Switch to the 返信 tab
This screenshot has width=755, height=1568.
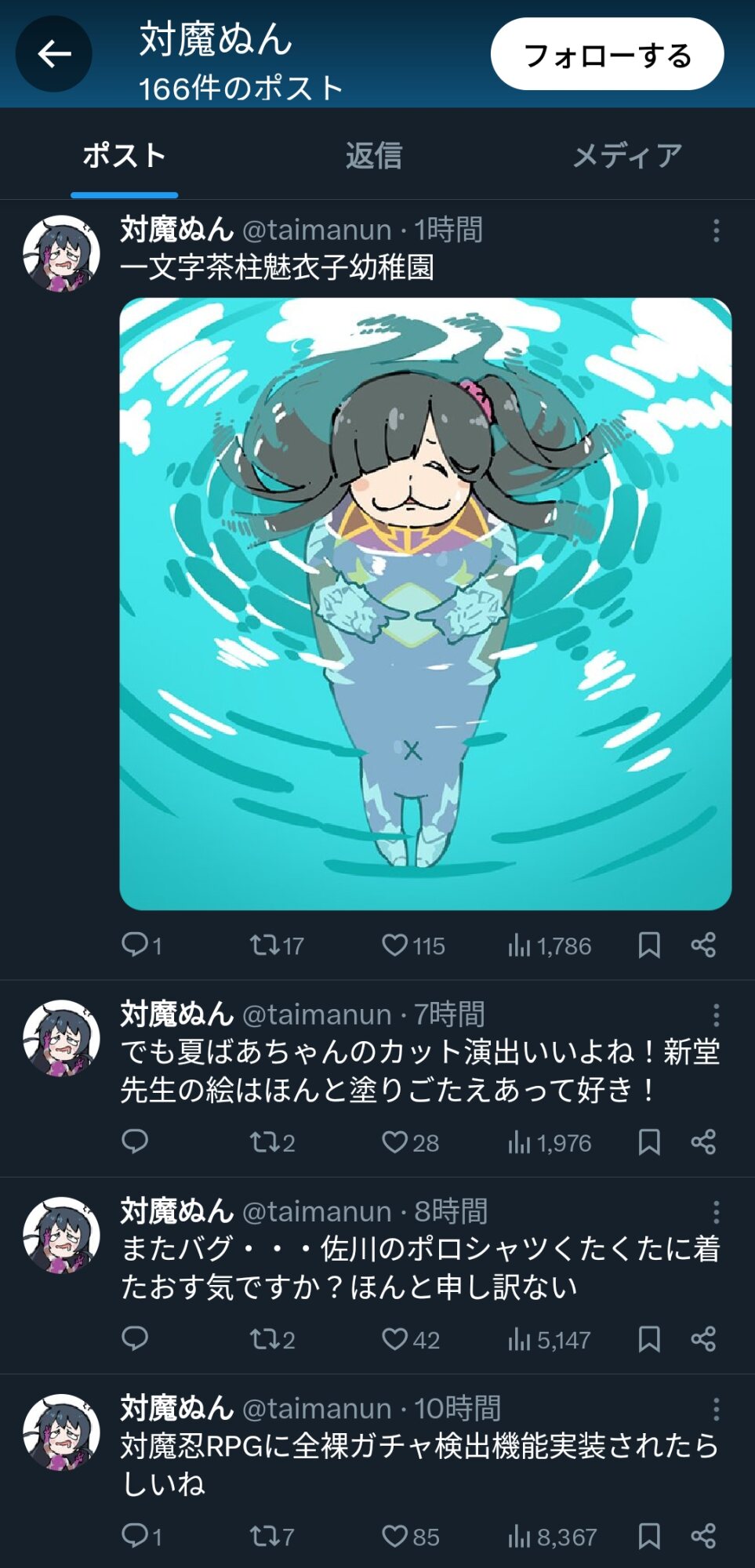374,155
